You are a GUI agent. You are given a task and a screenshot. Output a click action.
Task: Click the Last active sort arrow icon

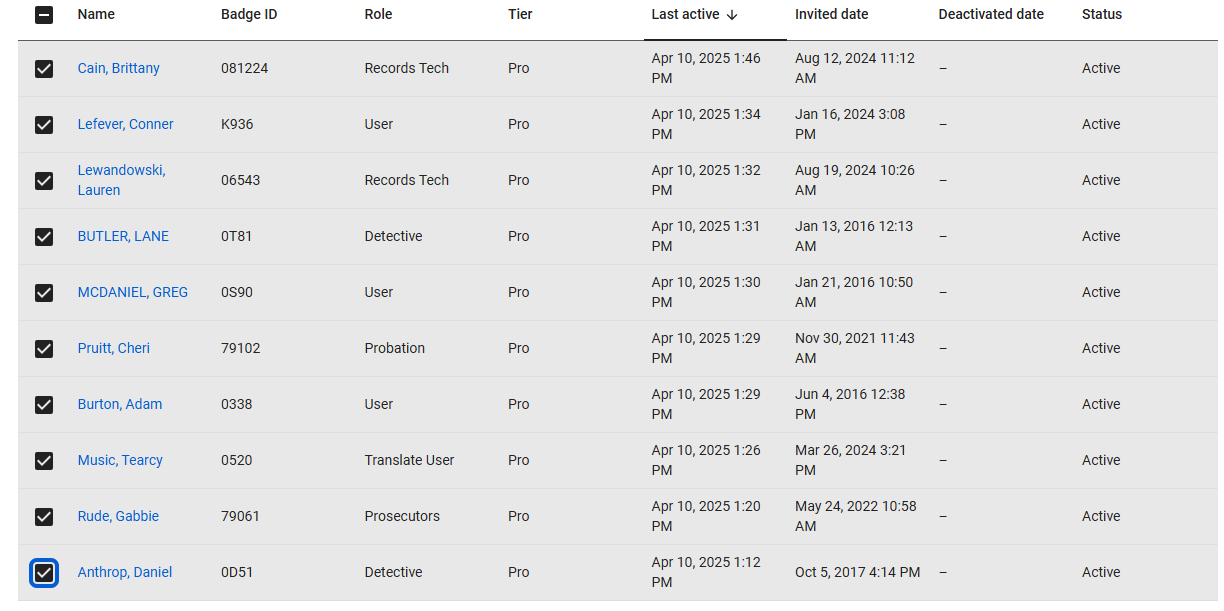[x=732, y=15]
